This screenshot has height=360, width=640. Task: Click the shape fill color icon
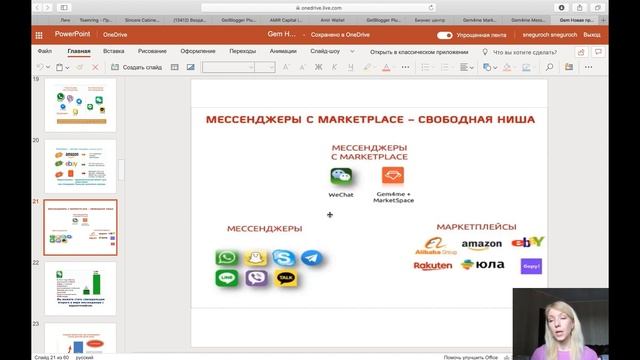point(507,67)
